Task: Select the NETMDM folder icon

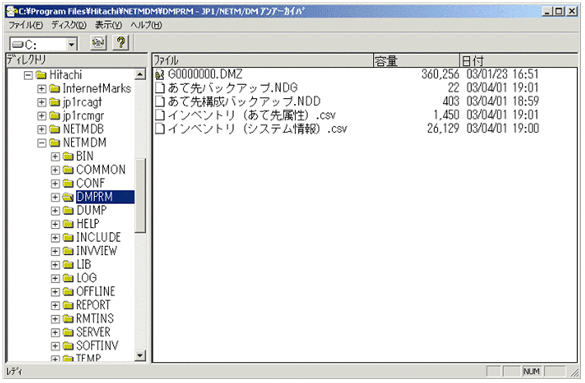Action: (54, 143)
